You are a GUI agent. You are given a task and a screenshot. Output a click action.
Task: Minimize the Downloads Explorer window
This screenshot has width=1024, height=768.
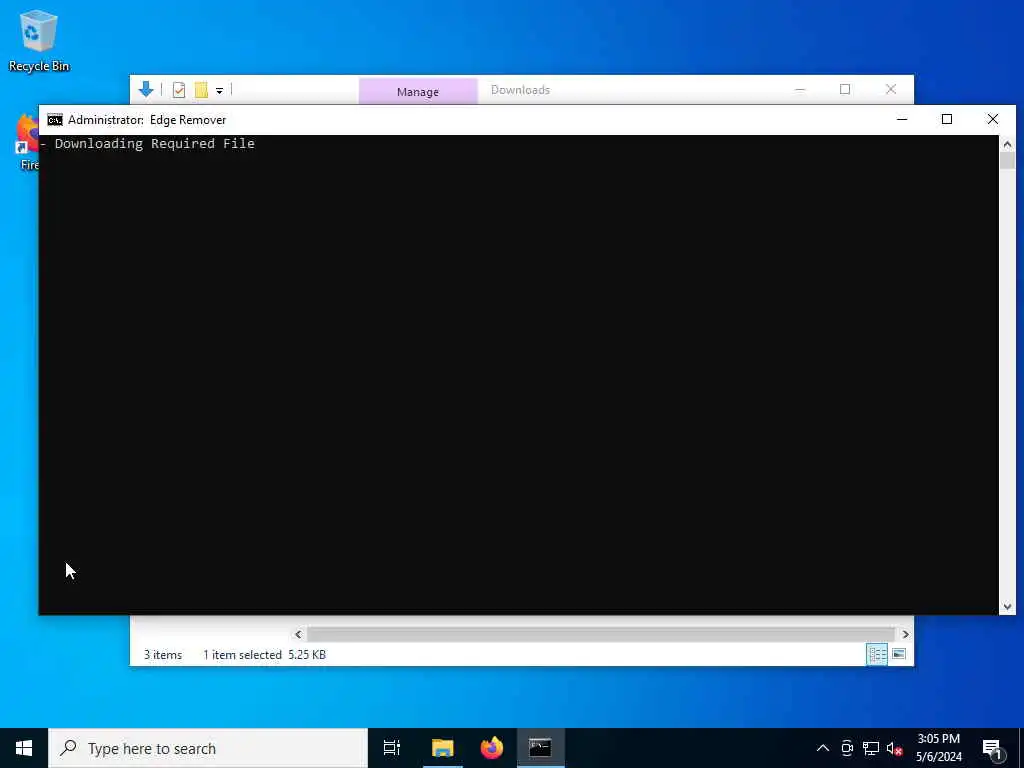coord(800,89)
